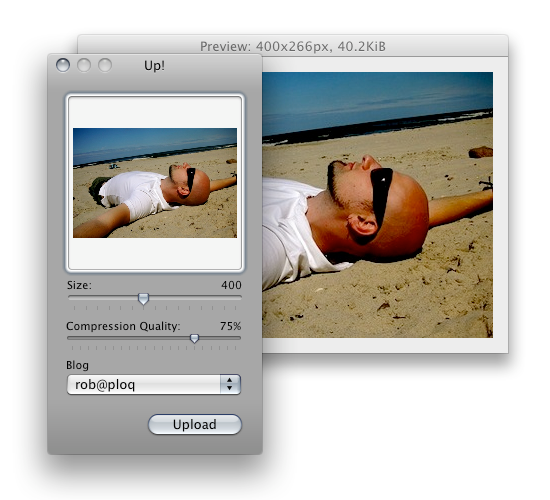Click the Size slider handle

(143, 299)
